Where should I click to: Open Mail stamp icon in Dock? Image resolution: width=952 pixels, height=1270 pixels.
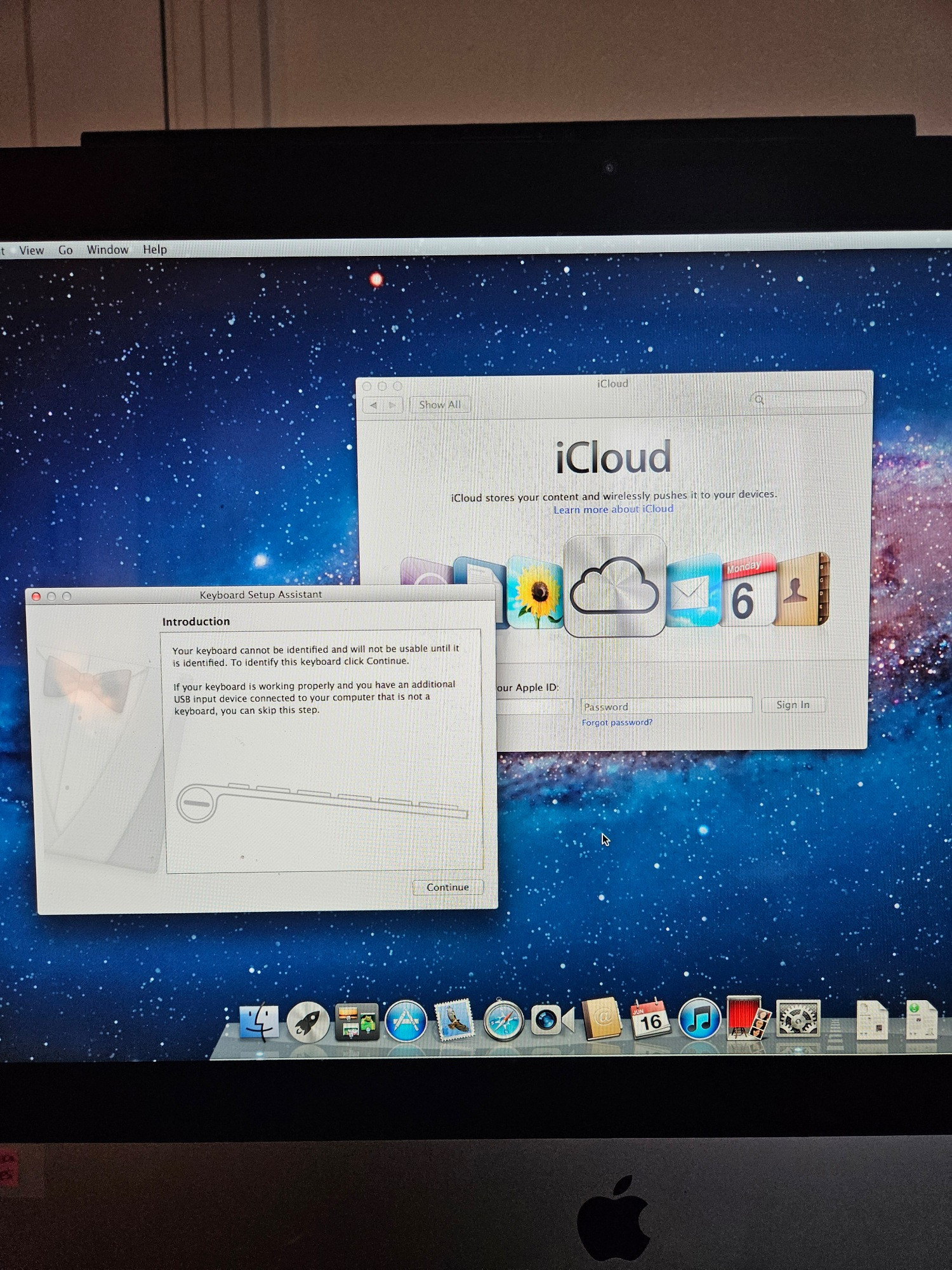pyautogui.click(x=454, y=1020)
